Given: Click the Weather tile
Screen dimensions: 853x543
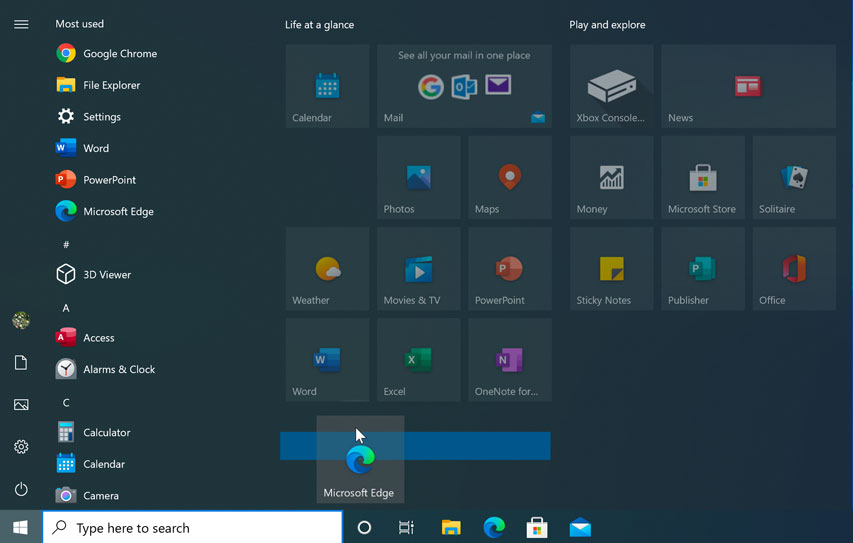Looking at the screenshot, I should tap(327, 269).
